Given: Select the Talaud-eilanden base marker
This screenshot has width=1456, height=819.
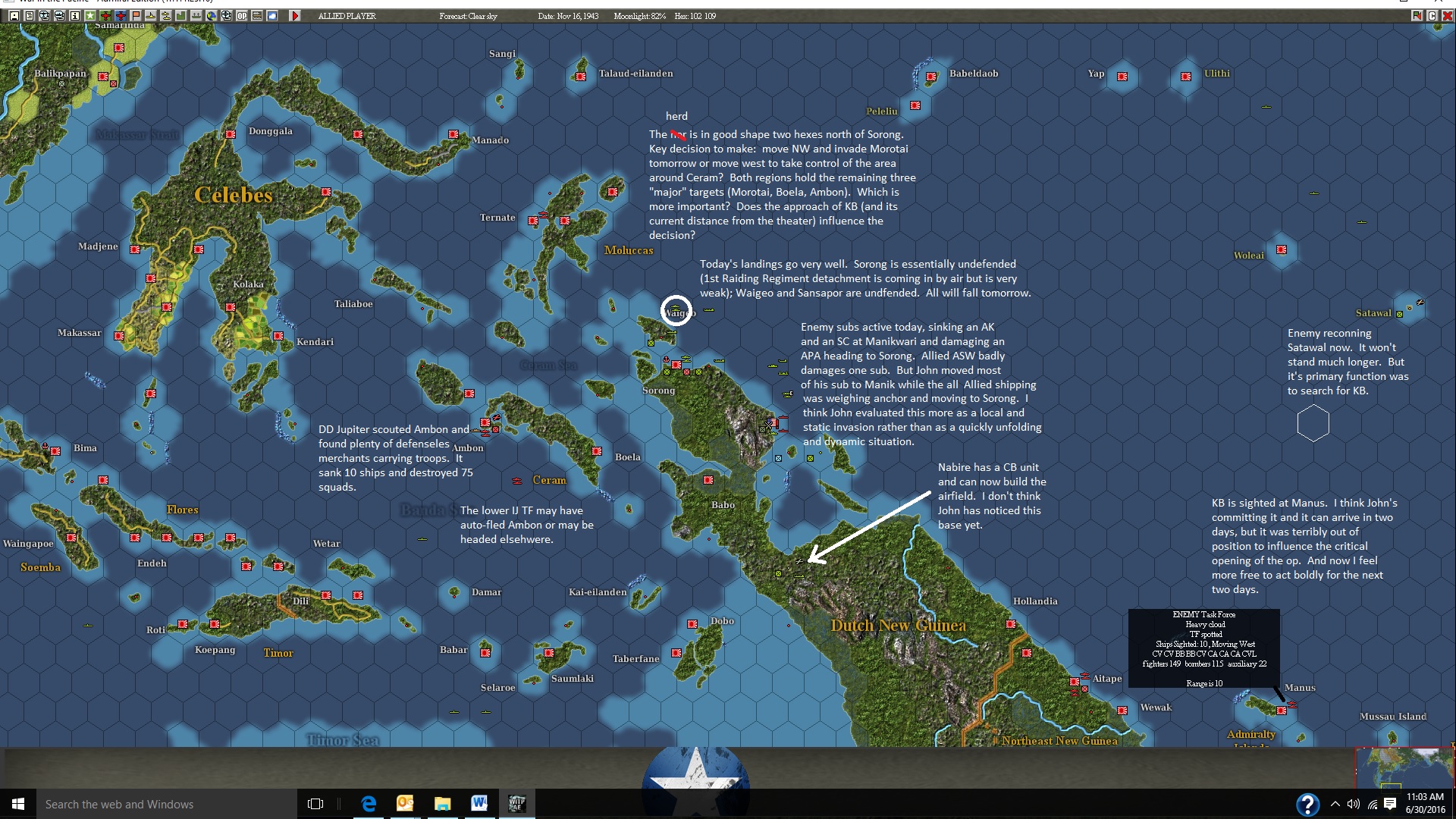Looking at the screenshot, I should click(x=581, y=77).
